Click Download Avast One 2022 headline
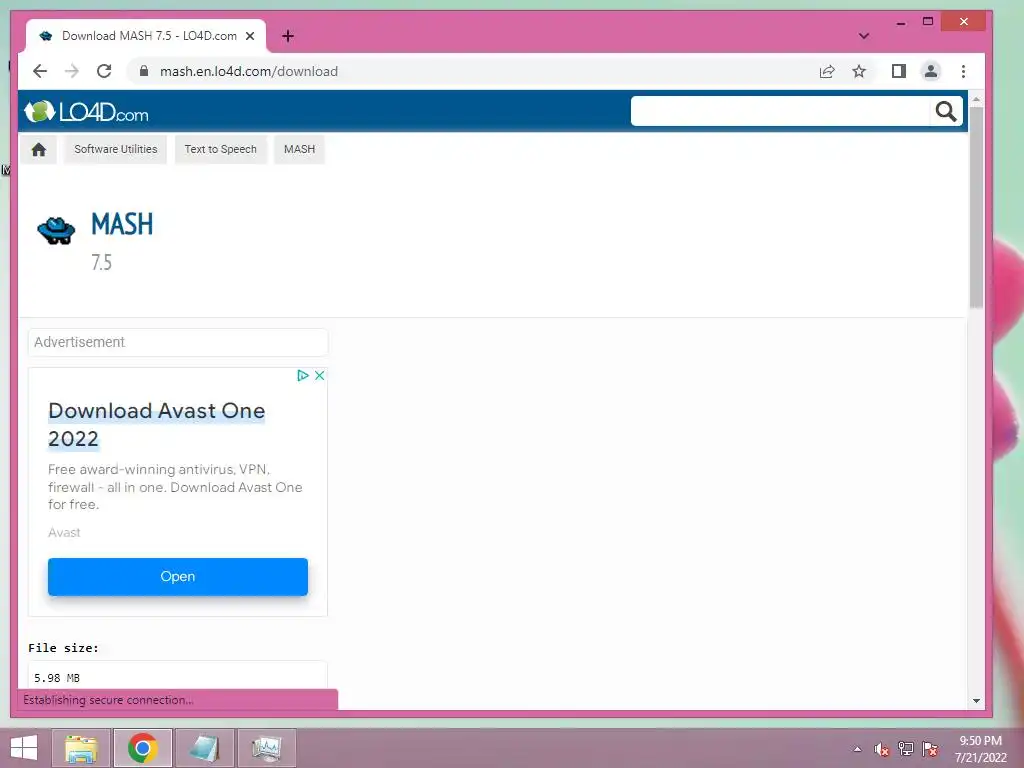 click(157, 424)
